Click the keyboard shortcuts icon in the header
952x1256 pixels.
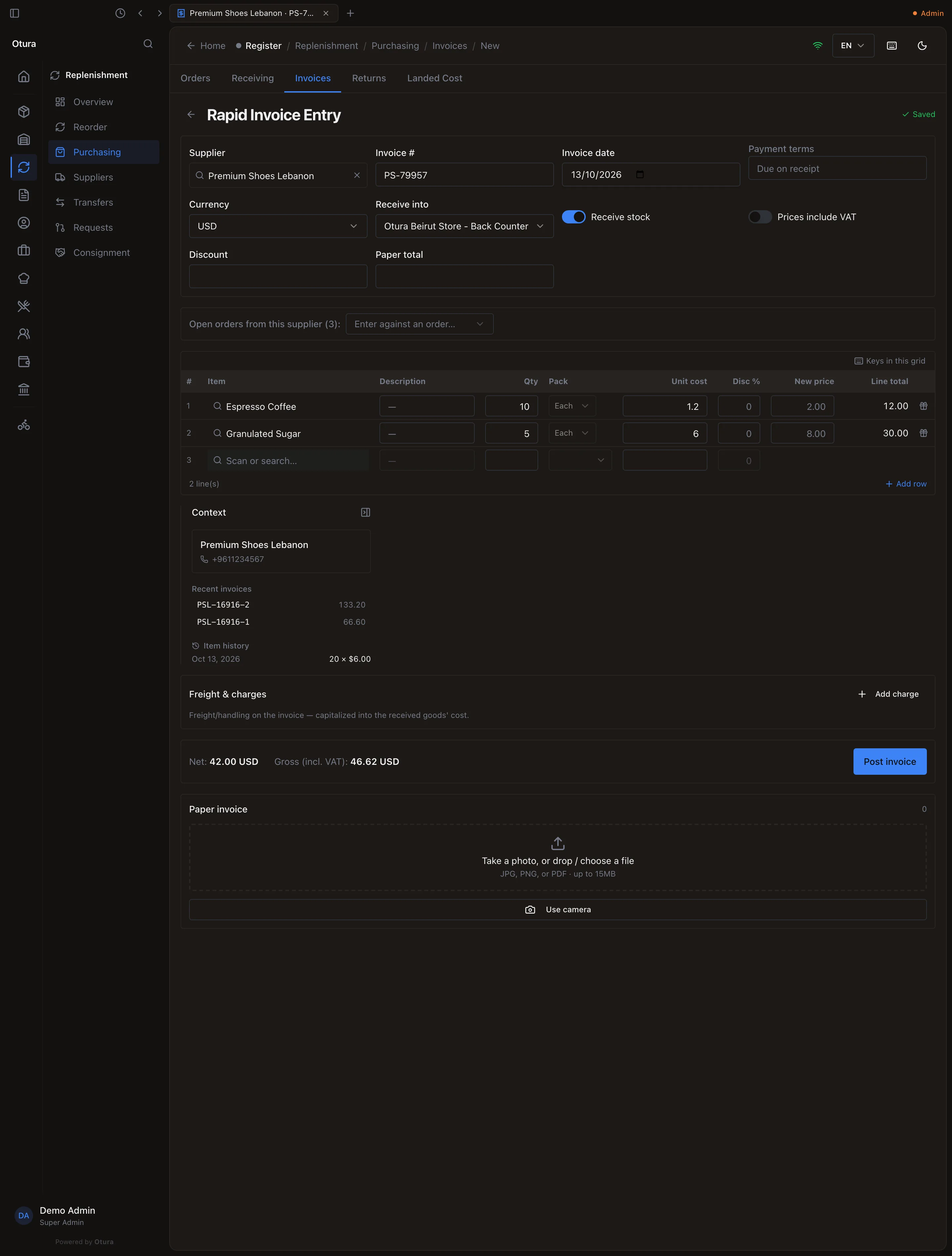tap(892, 45)
